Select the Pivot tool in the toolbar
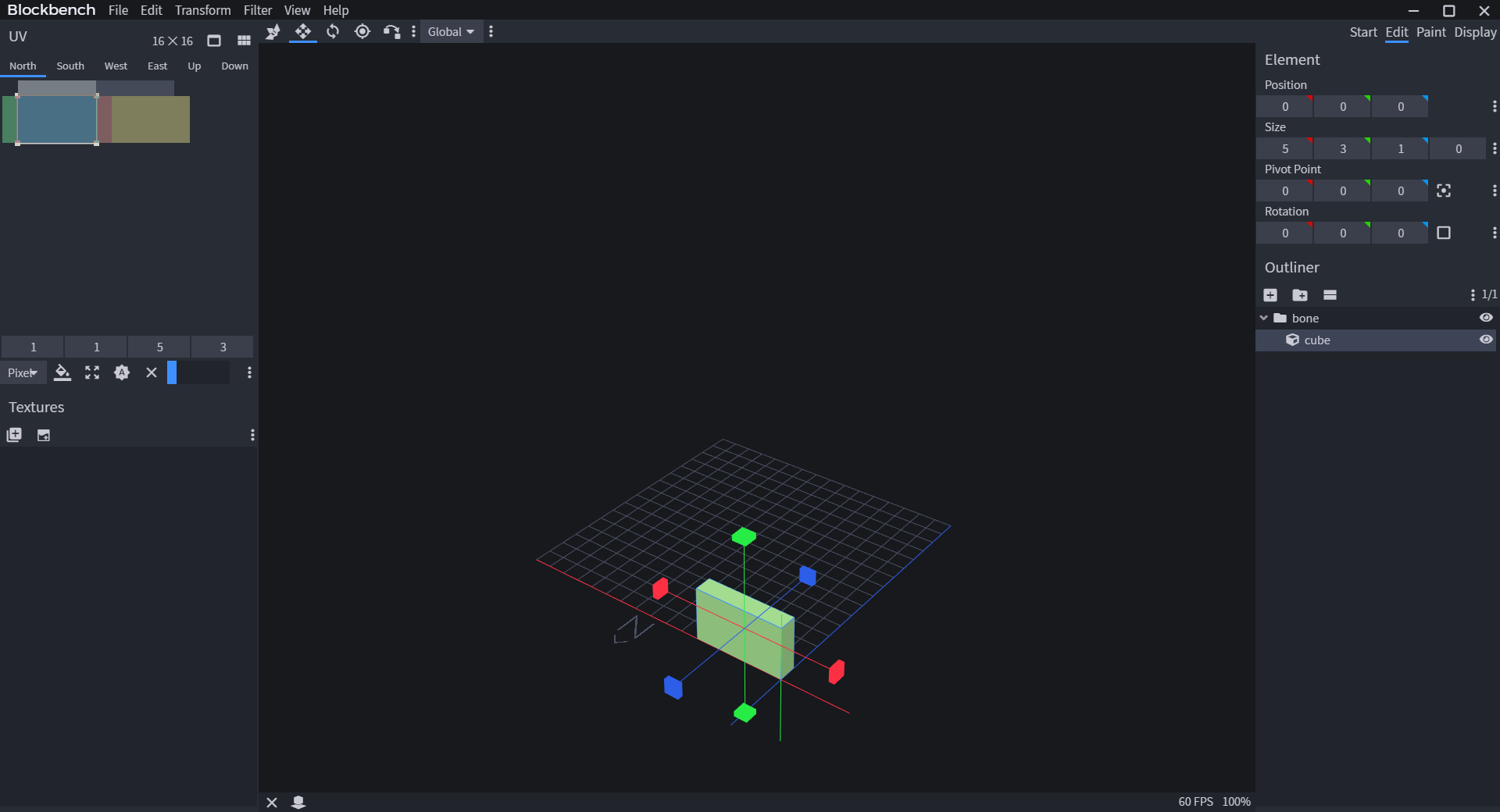Viewport: 1500px width, 812px height. (362, 31)
